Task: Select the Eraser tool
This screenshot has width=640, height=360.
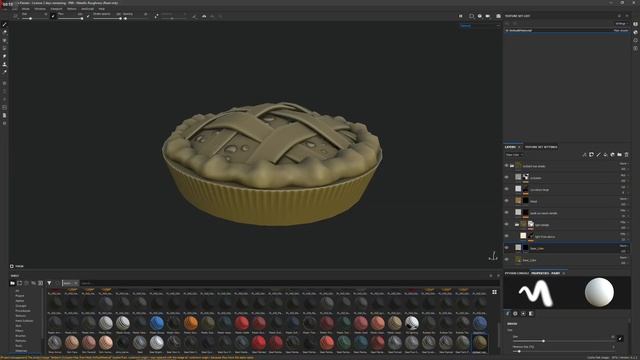Action: coord(4,32)
